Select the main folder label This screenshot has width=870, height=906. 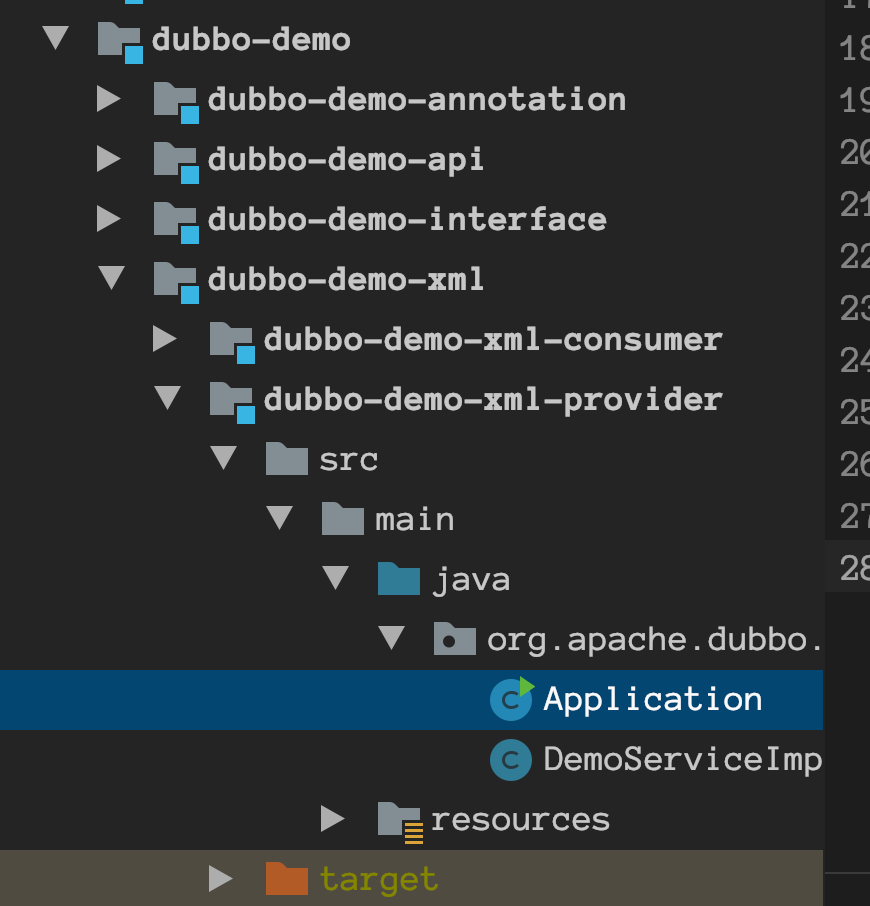pyautogui.click(x=415, y=520)
